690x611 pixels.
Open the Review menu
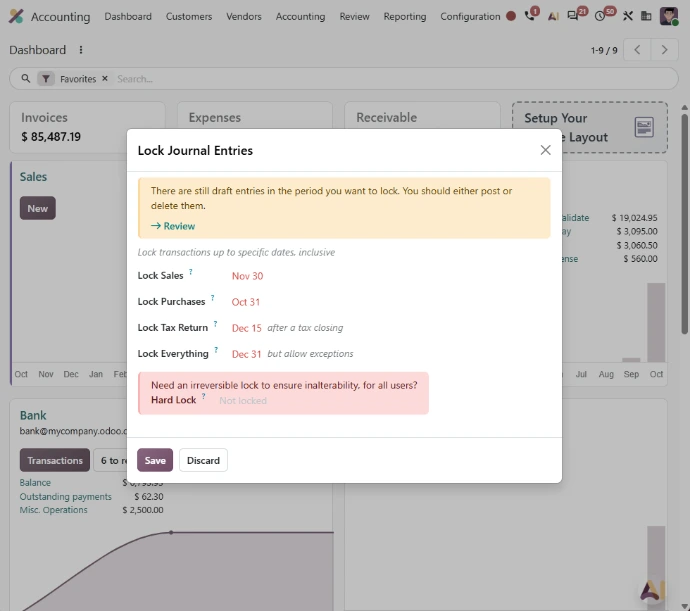click(354, 16)
